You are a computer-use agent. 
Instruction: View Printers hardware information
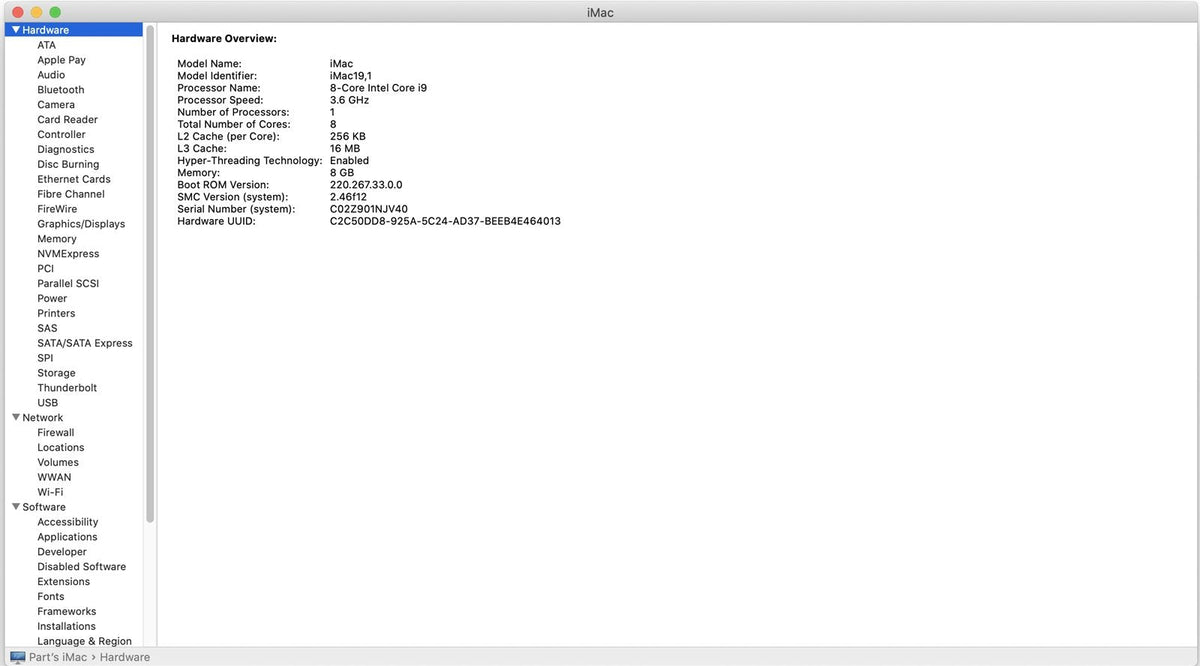[x=56, y=313]
